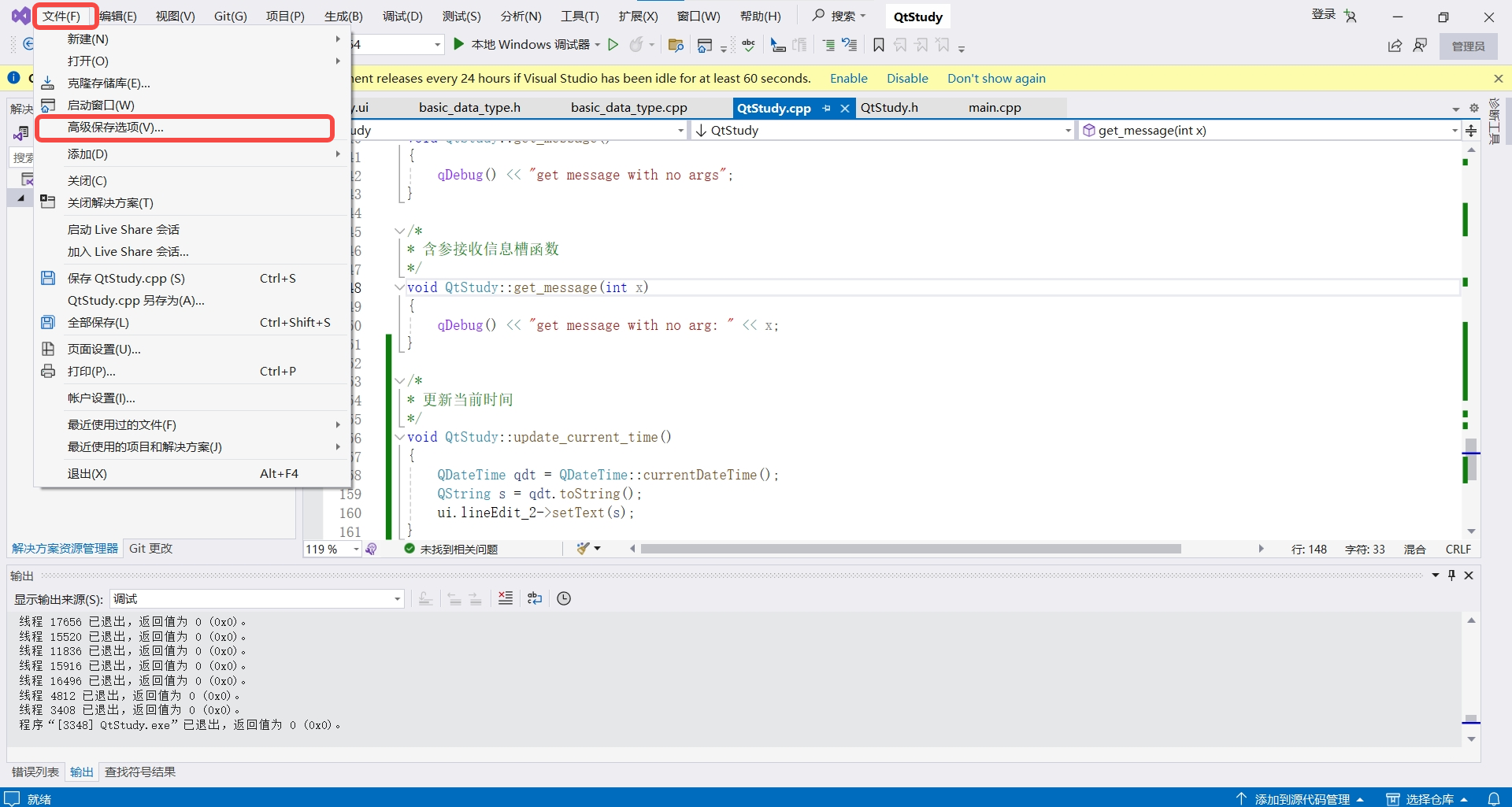Click the 关闭解决方案 icon
1512x807 pixels.
click(48, 202)
